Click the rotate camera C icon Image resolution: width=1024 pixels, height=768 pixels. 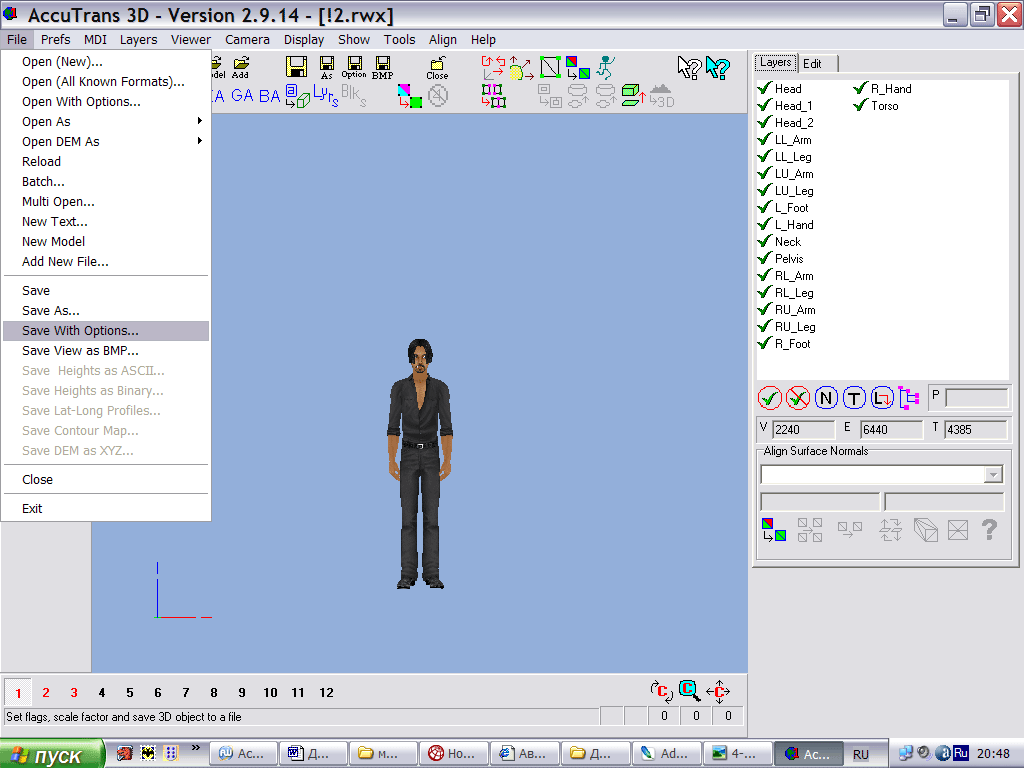click(x=661, y=691)
